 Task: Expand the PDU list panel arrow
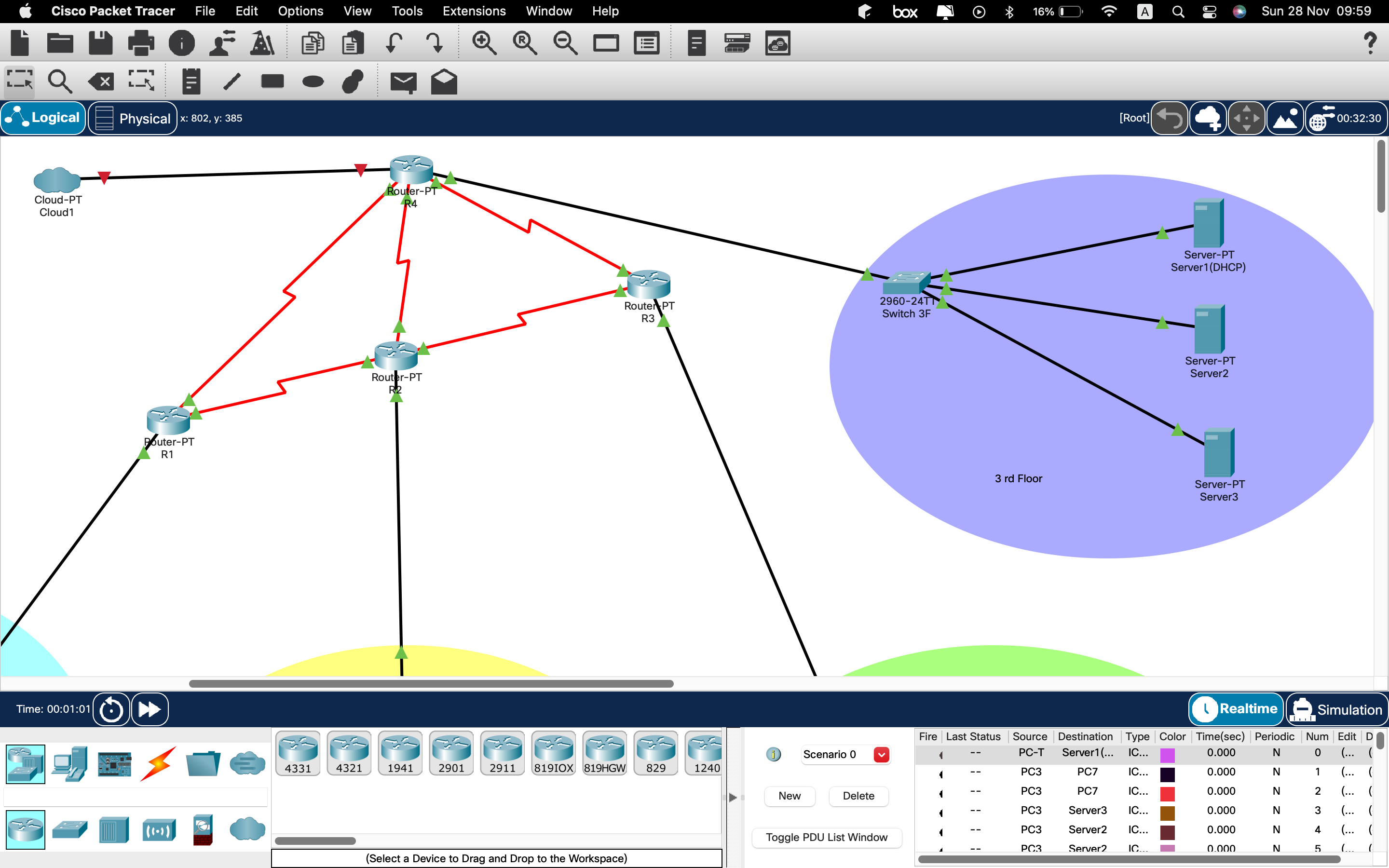[x=733, y=798]
